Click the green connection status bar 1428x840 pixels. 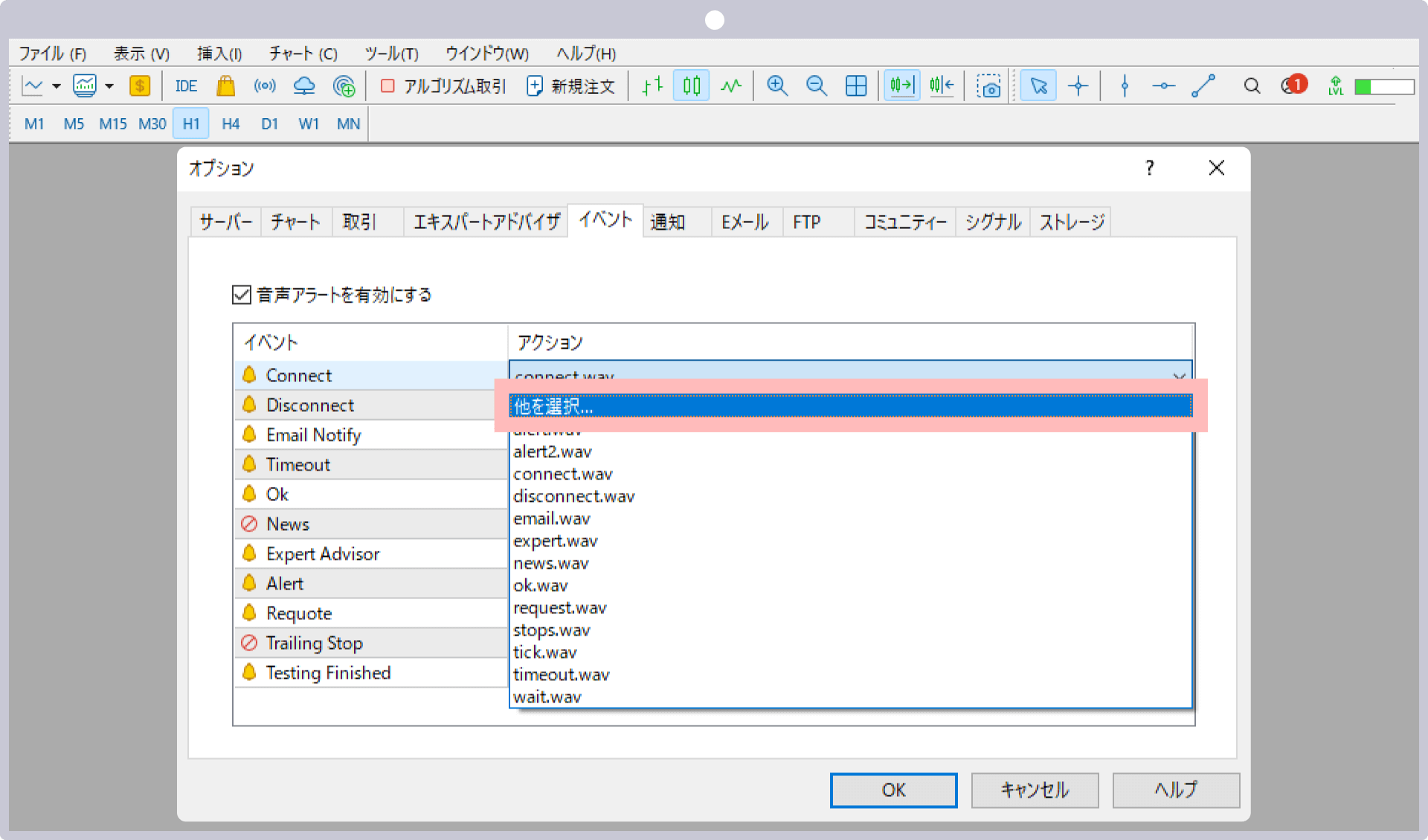coord(1384,87)
